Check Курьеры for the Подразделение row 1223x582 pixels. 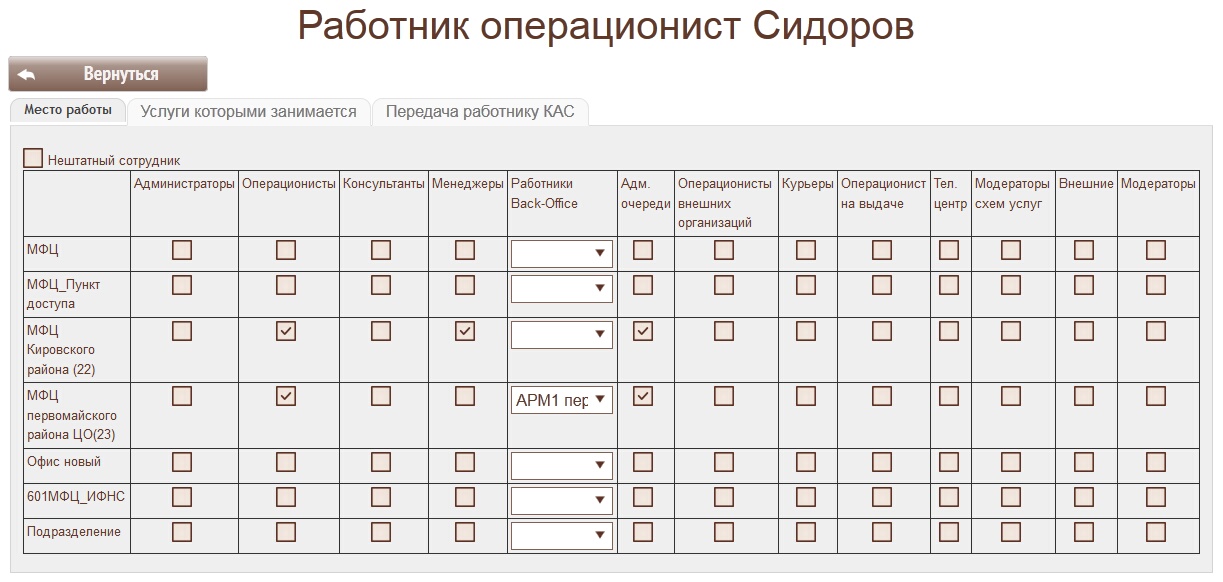(806, 531)
